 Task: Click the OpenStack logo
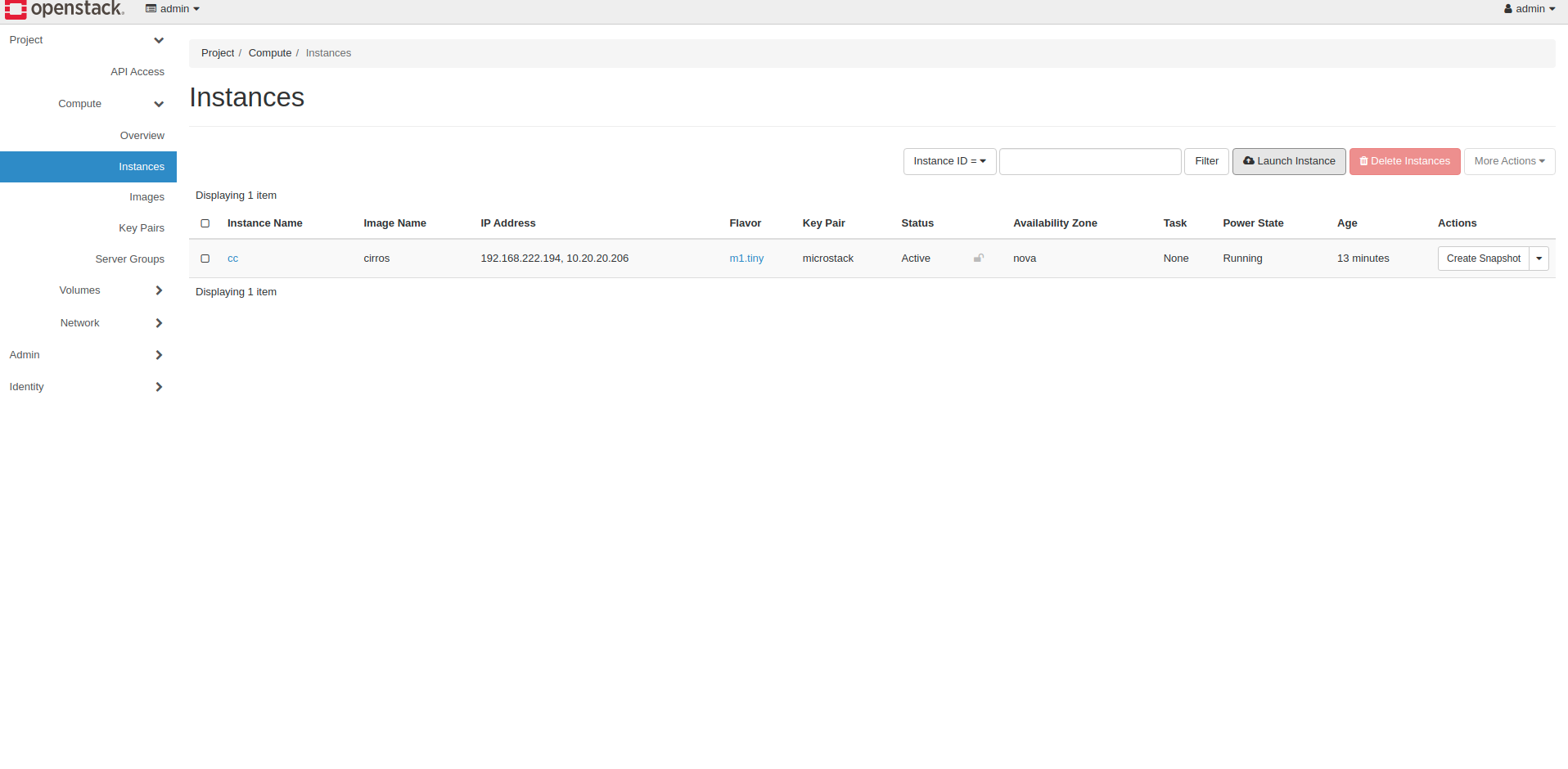[65, 9]
